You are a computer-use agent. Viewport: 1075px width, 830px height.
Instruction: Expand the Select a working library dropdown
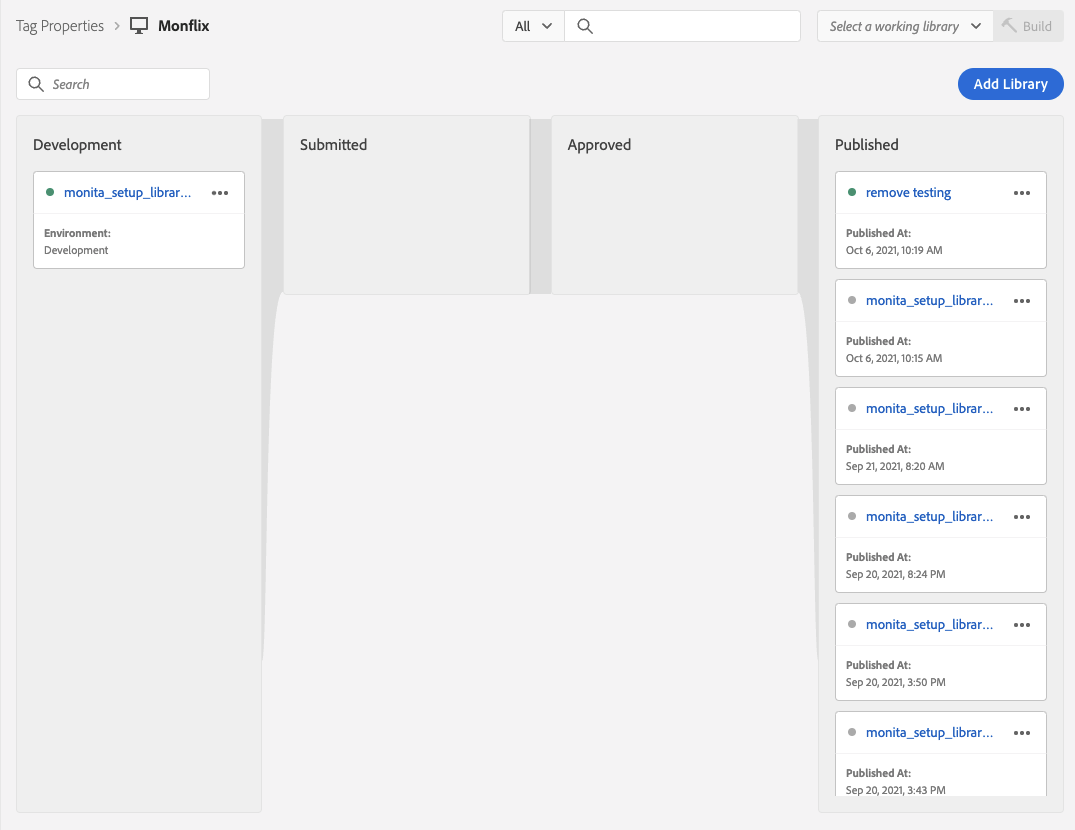(x=903, y=25)
